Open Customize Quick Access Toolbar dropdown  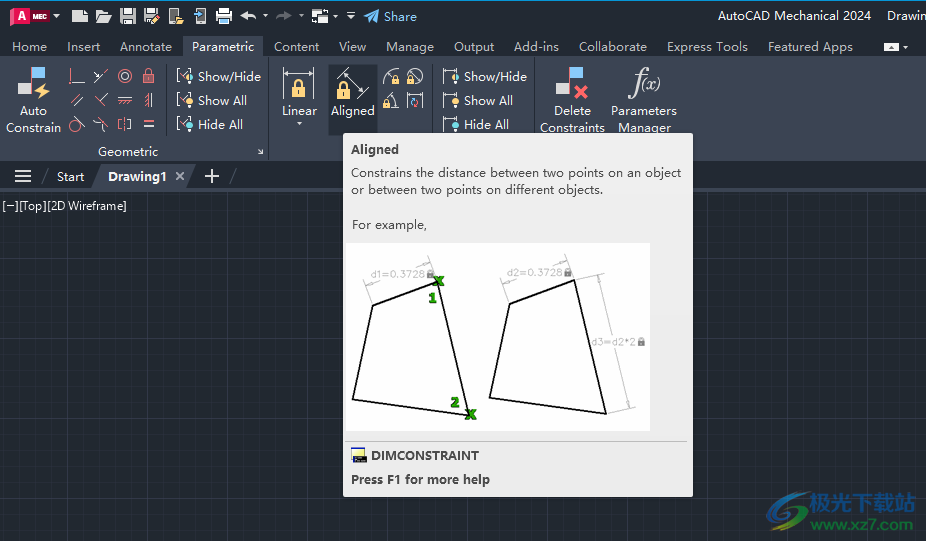351,16
